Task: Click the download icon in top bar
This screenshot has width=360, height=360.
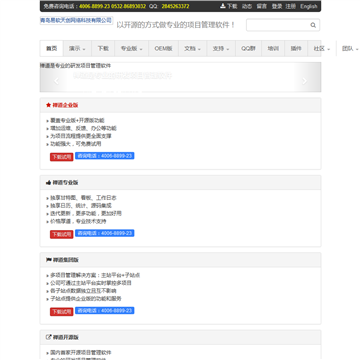Action: coord(223,6)
